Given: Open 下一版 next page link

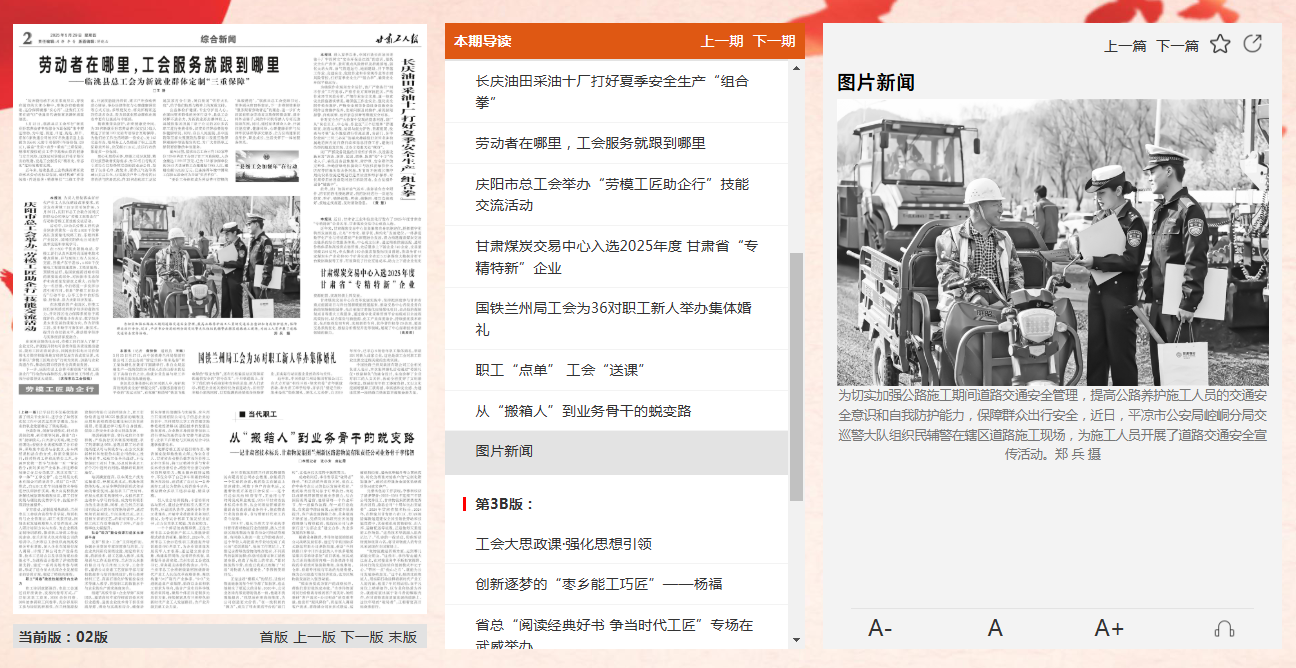Looking at the screenshot, I should coord(362,637).
